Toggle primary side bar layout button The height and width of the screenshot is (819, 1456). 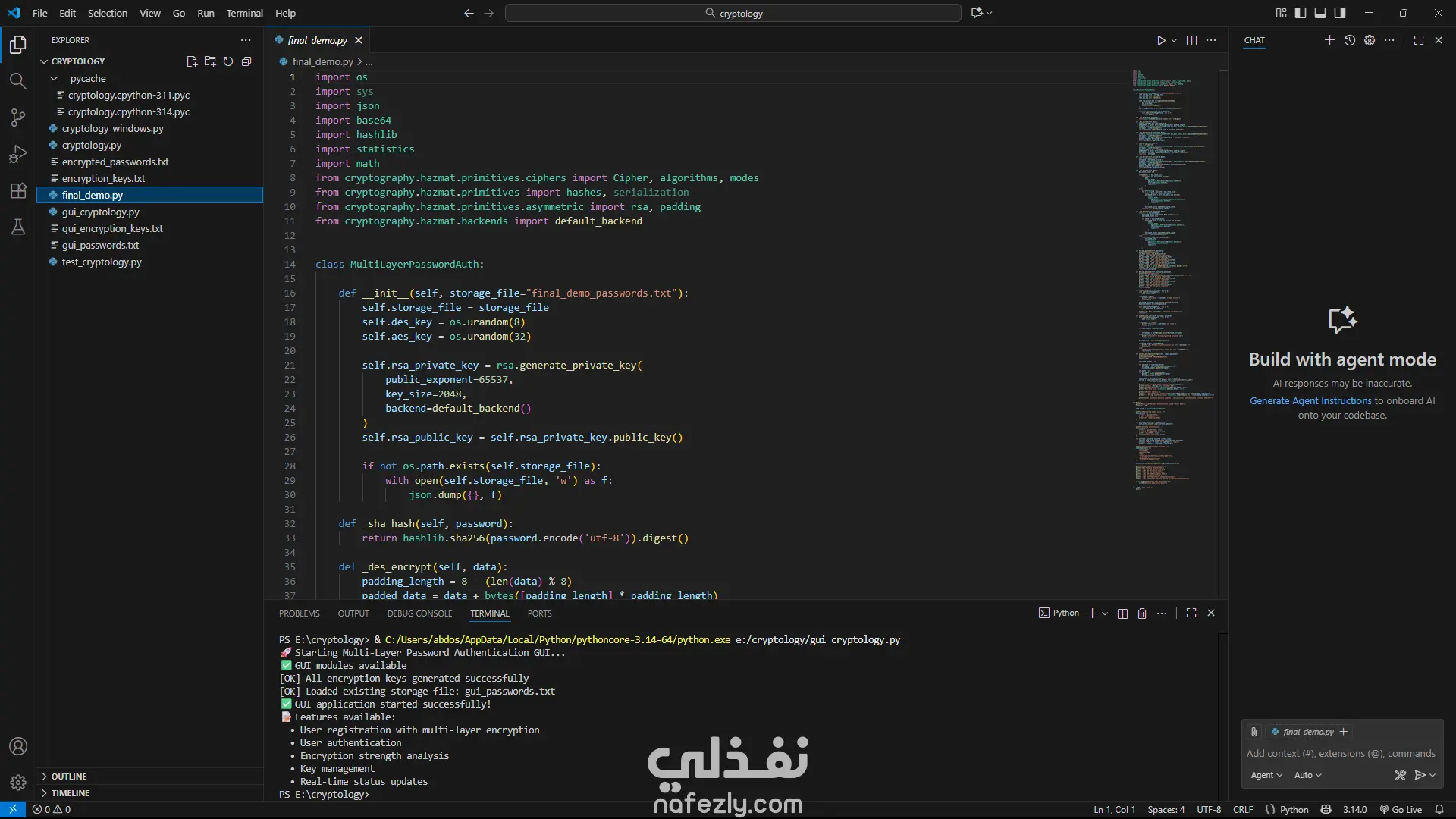[1301, 13]
